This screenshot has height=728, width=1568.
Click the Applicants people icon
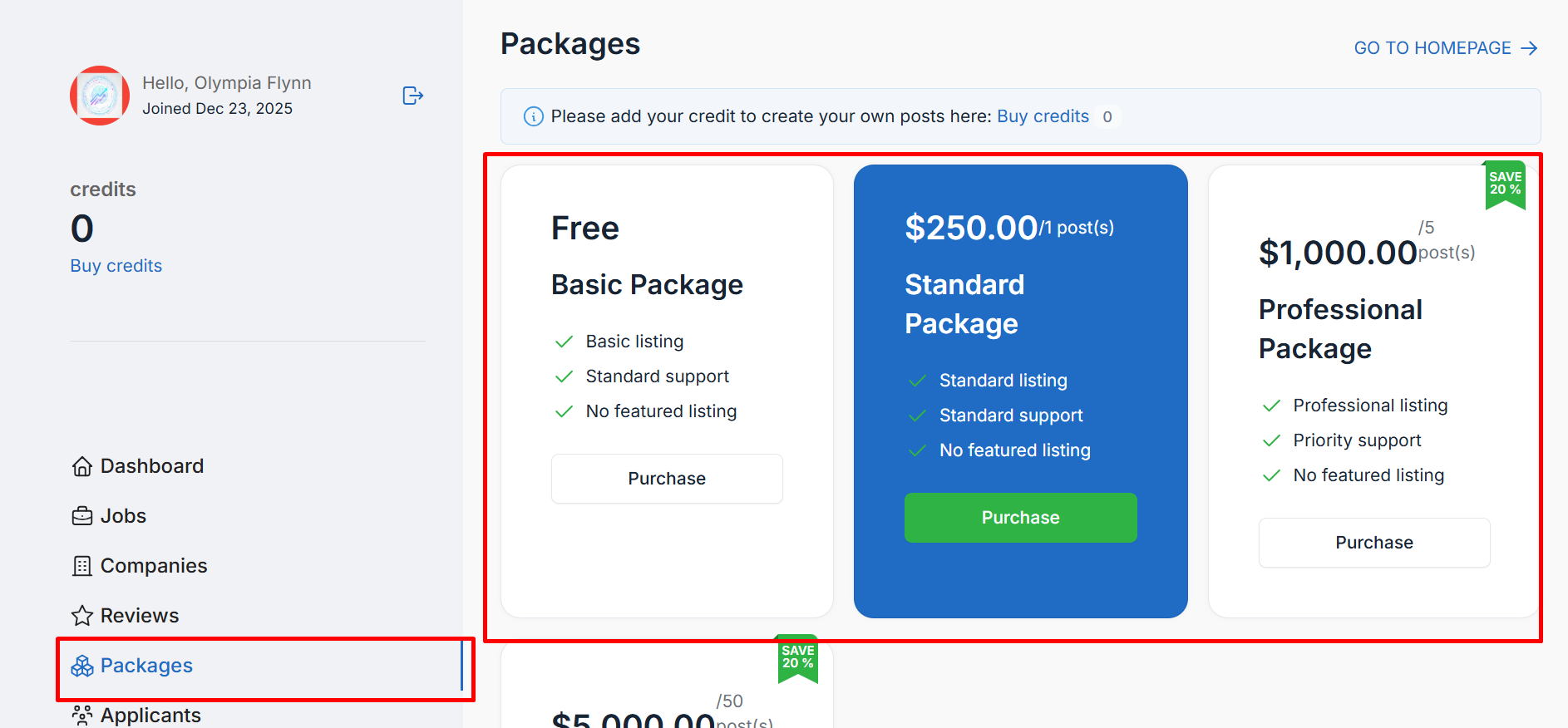pyautogui.click(x=82, y=715)
